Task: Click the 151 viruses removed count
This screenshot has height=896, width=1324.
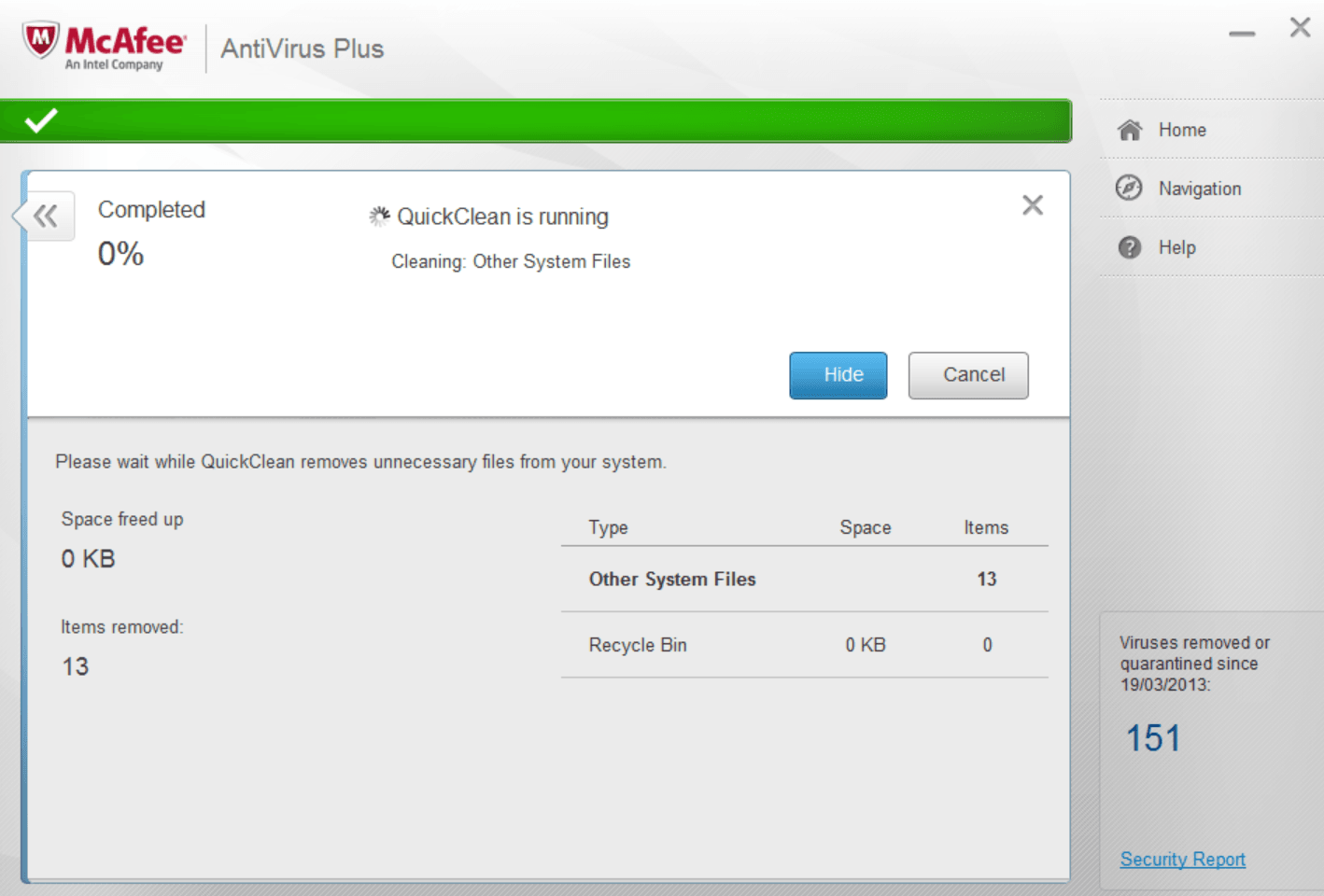Action: click(1153, 738)
